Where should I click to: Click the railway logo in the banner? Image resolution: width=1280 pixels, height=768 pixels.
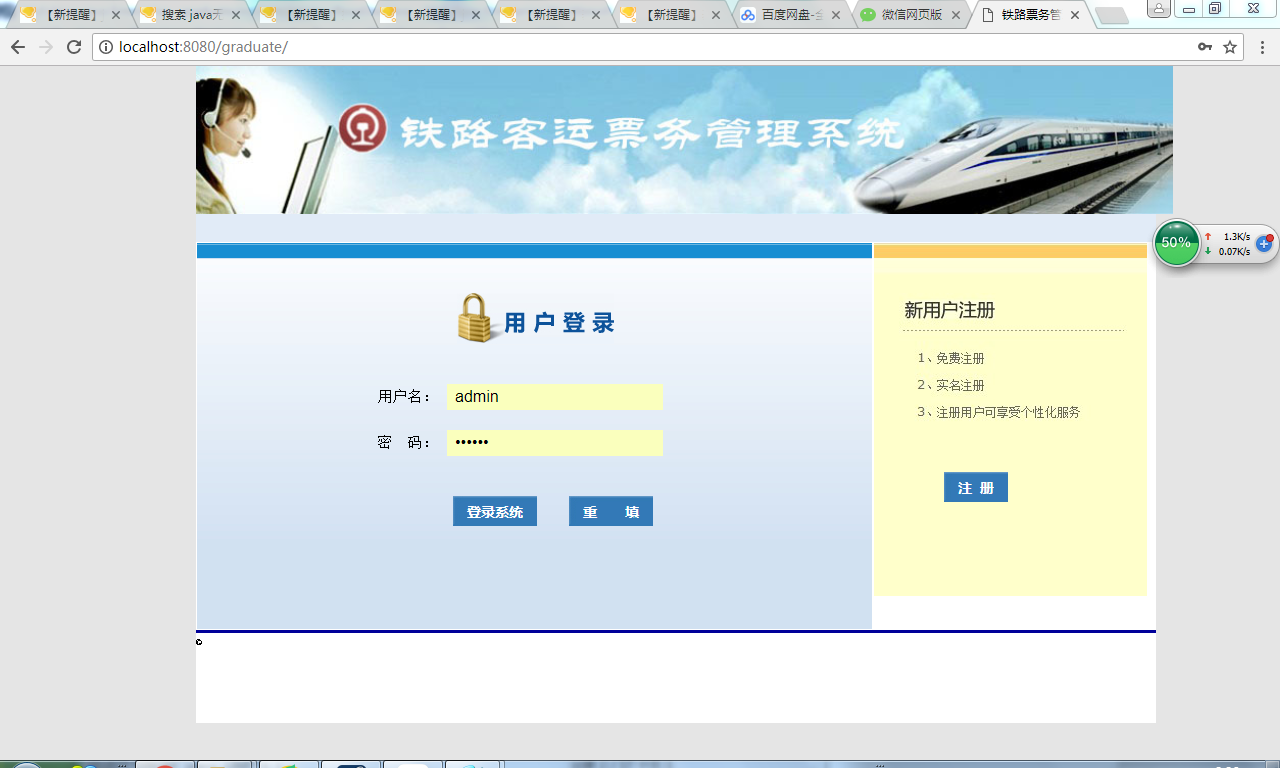pos(363,130)
